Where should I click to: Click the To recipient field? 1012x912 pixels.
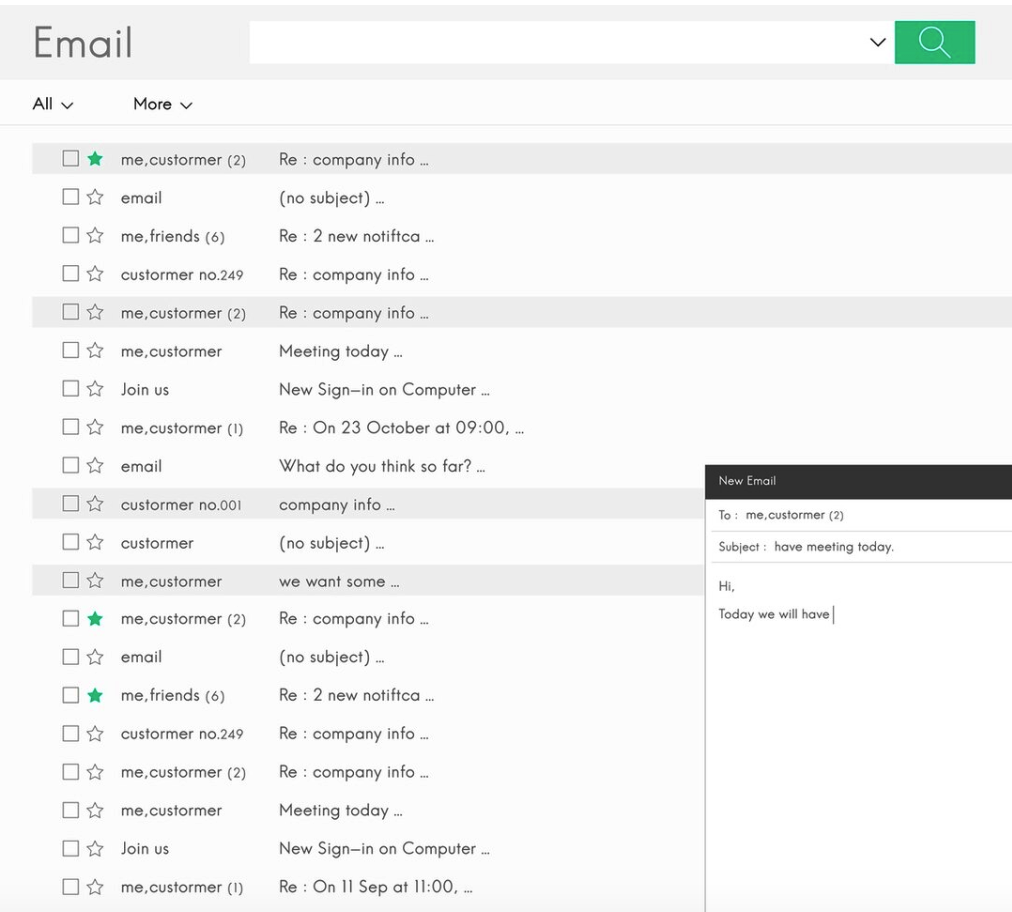[858, 515]
